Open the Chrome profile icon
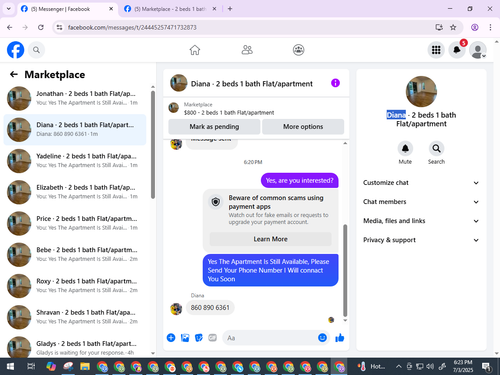Viewport: 500px width, 375px height. 475,27
